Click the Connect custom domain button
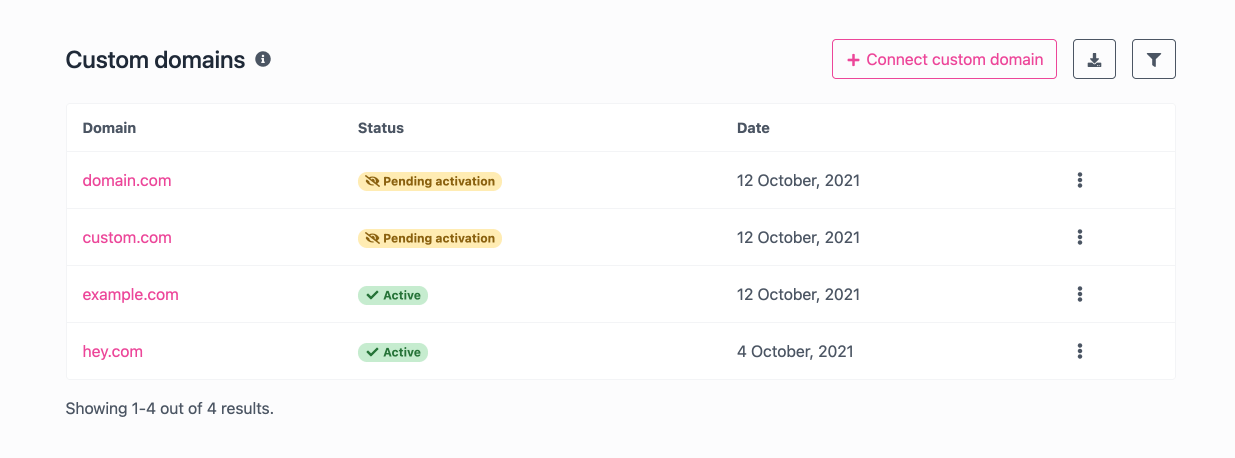Screen dimensions: 1235x458 tap(944, 59)
